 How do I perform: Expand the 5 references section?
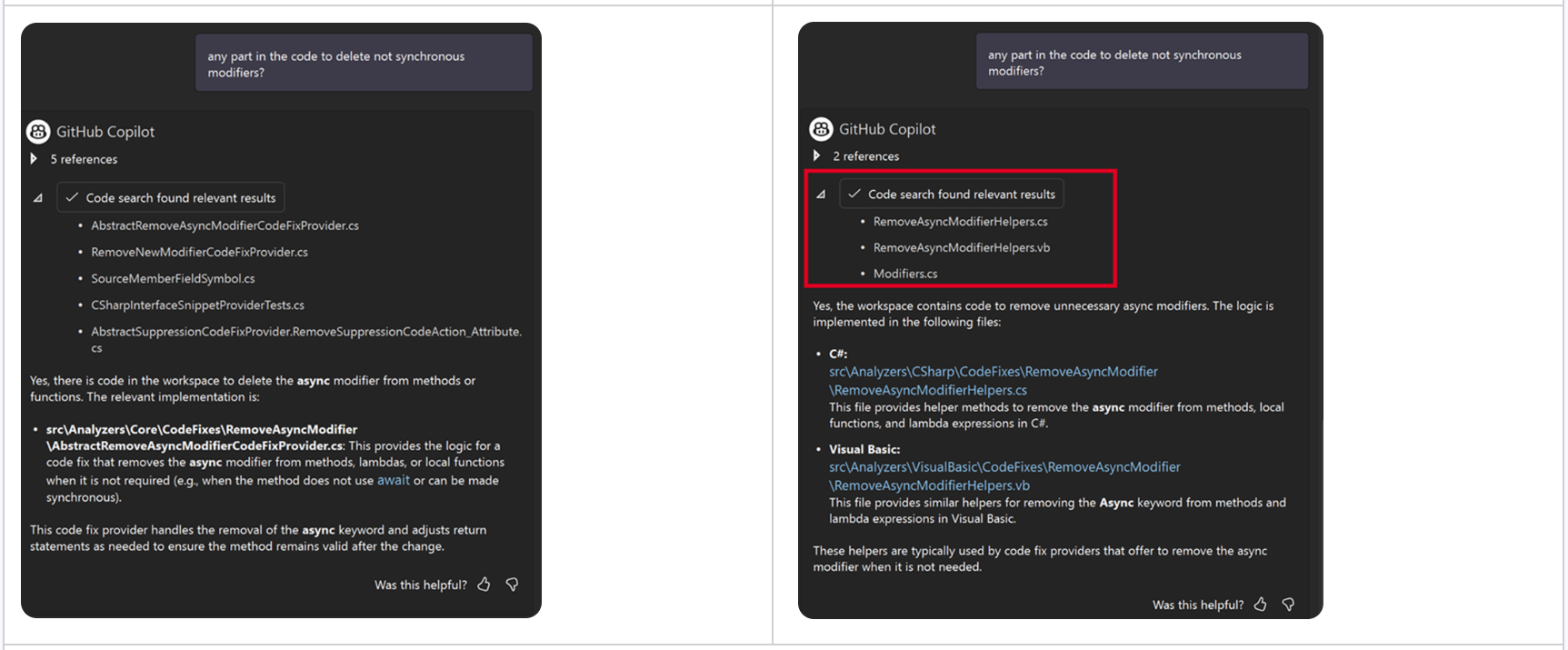(x=35, y=159)
